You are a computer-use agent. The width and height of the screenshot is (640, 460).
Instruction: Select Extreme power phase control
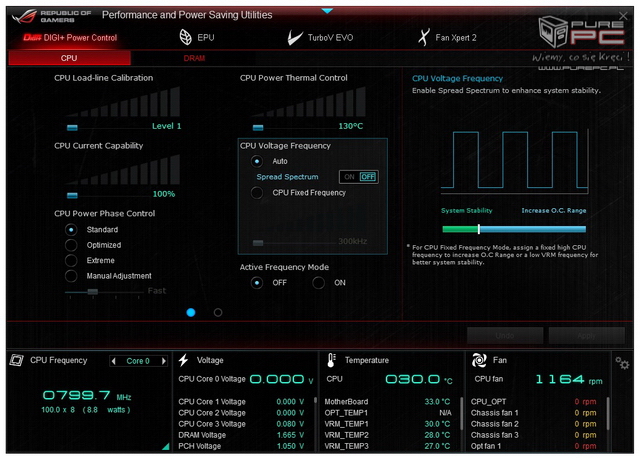(x=71, y=260)
